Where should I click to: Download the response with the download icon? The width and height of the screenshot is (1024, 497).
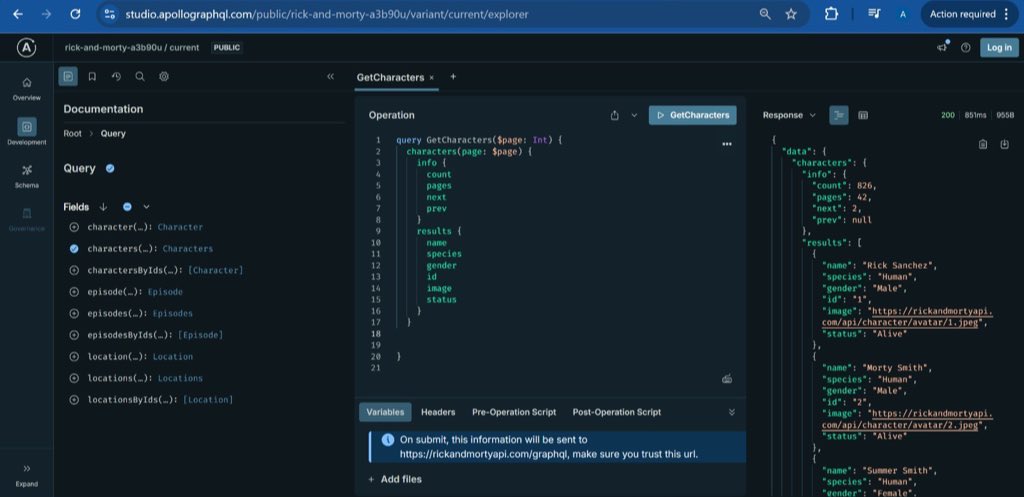coord(1004,144)
